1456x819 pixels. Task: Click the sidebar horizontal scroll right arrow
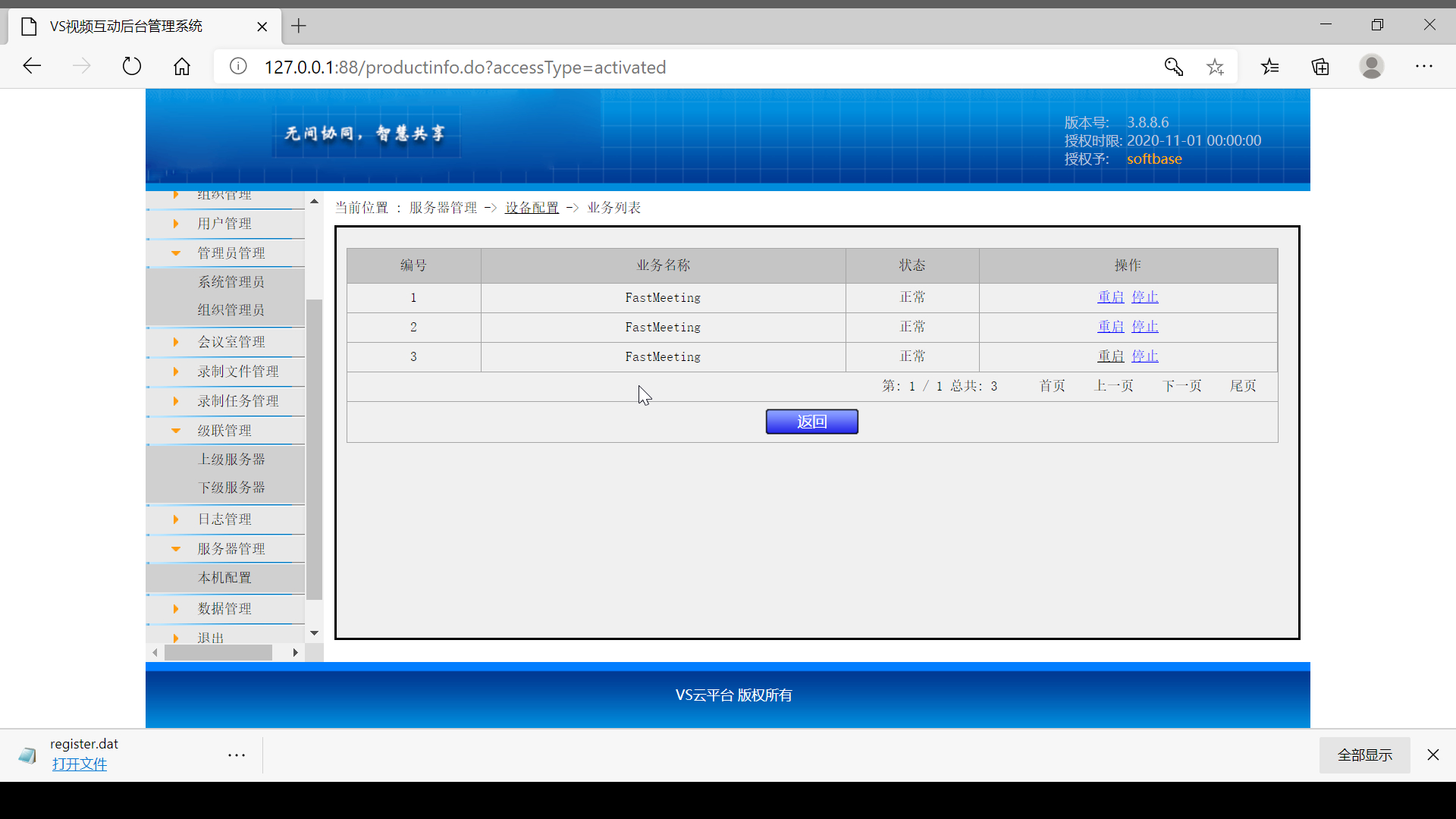tap(296, 653)
